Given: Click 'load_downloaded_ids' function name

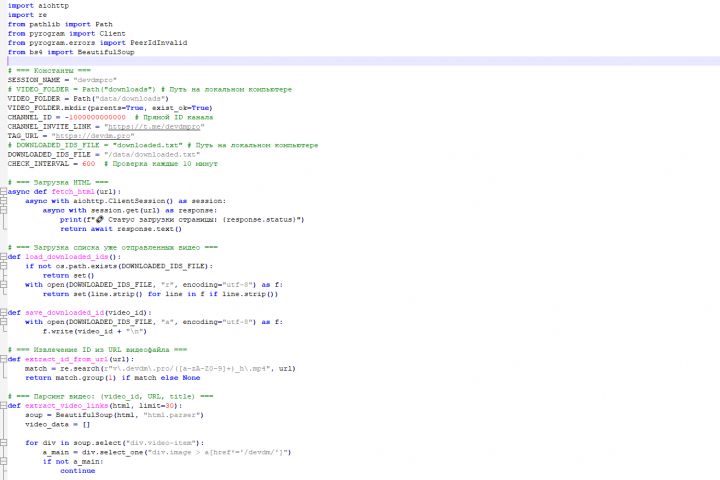Looking at the screenshot, I should coord(67,257).
